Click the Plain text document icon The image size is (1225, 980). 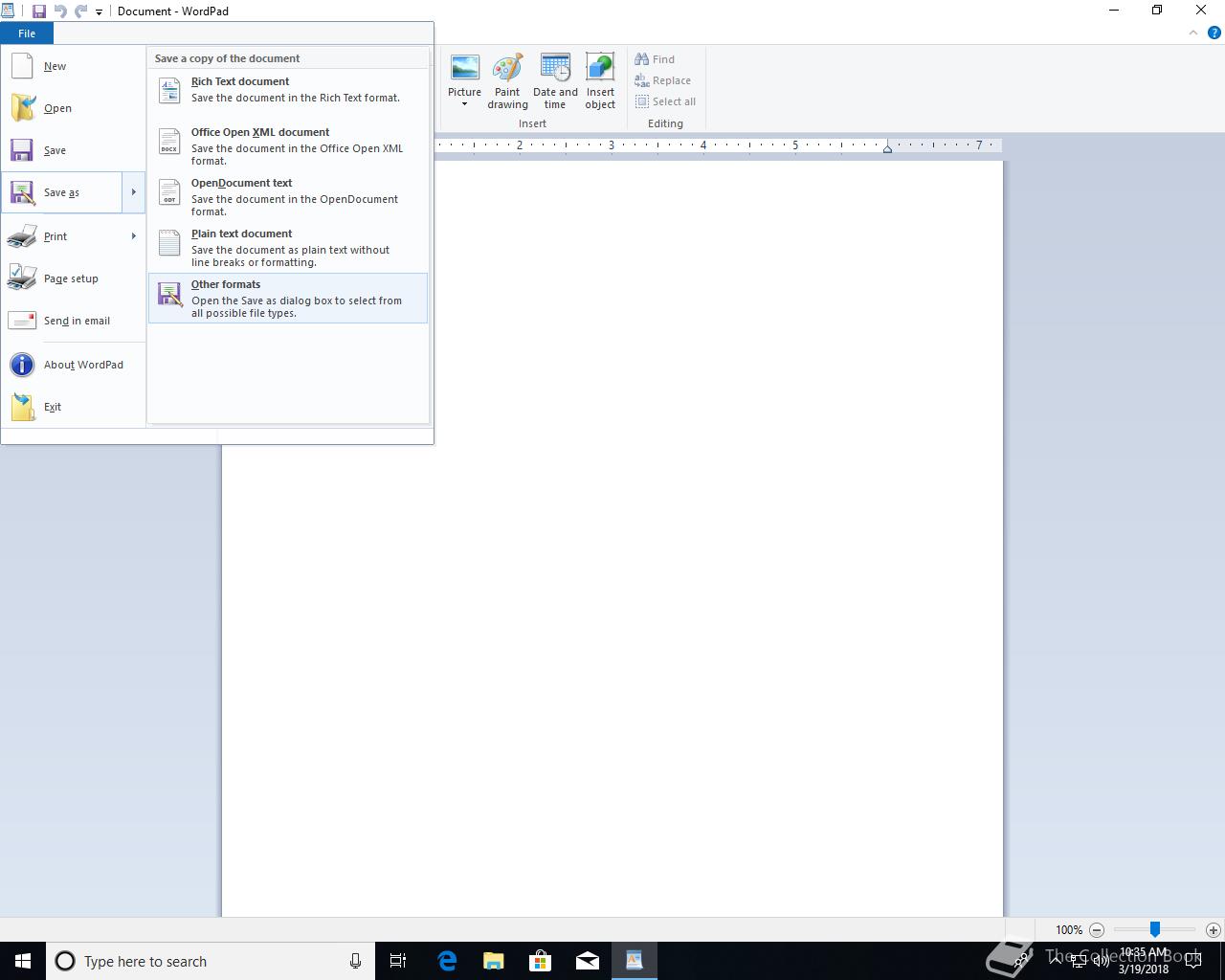[x=169, y=243]
